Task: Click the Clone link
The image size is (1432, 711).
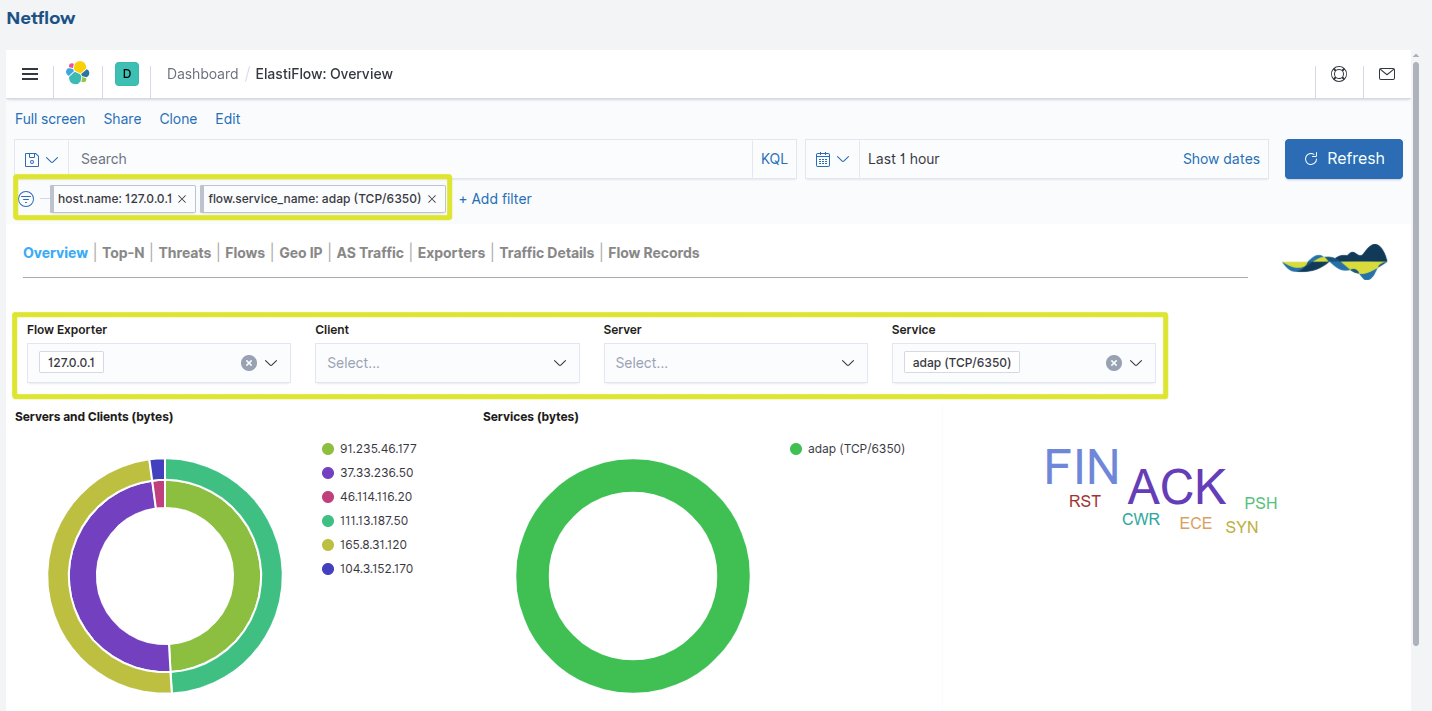Action: [178, 119]
